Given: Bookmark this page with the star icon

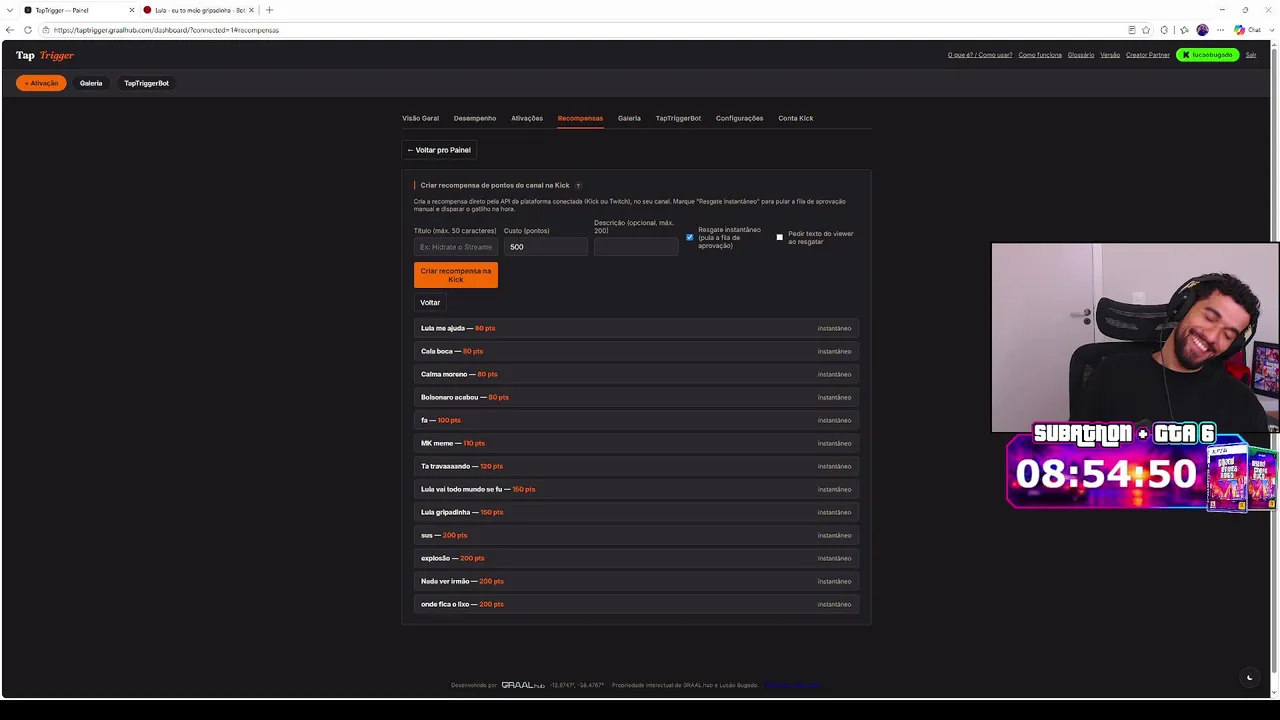Looking at the screenshot, I should [1146, 30].
